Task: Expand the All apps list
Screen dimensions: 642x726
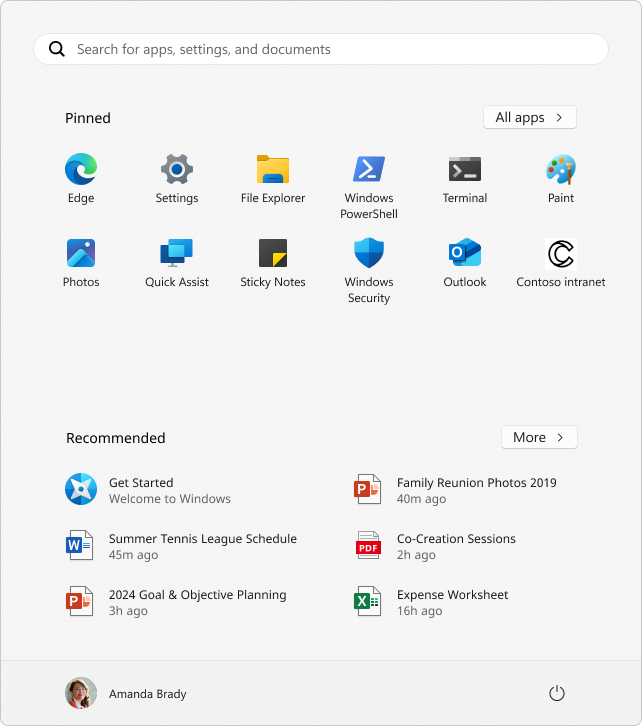Action: pyautogui.click(x=529, y=118)
